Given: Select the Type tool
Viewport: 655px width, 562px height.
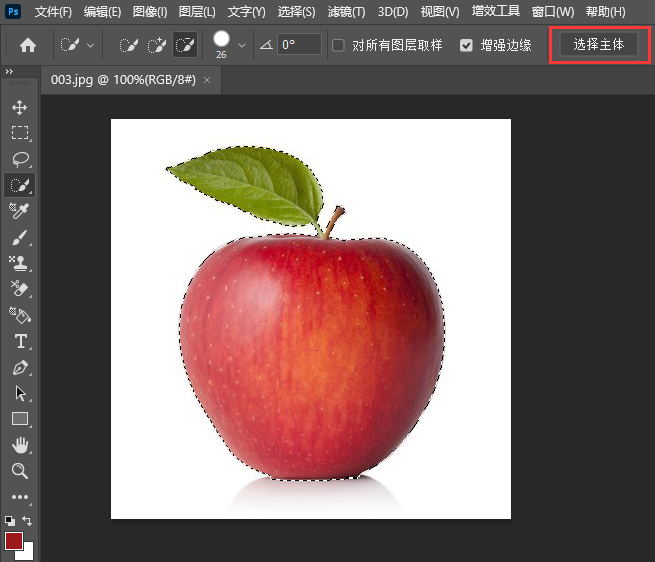Looking at the screenshot, I should 20,341.
